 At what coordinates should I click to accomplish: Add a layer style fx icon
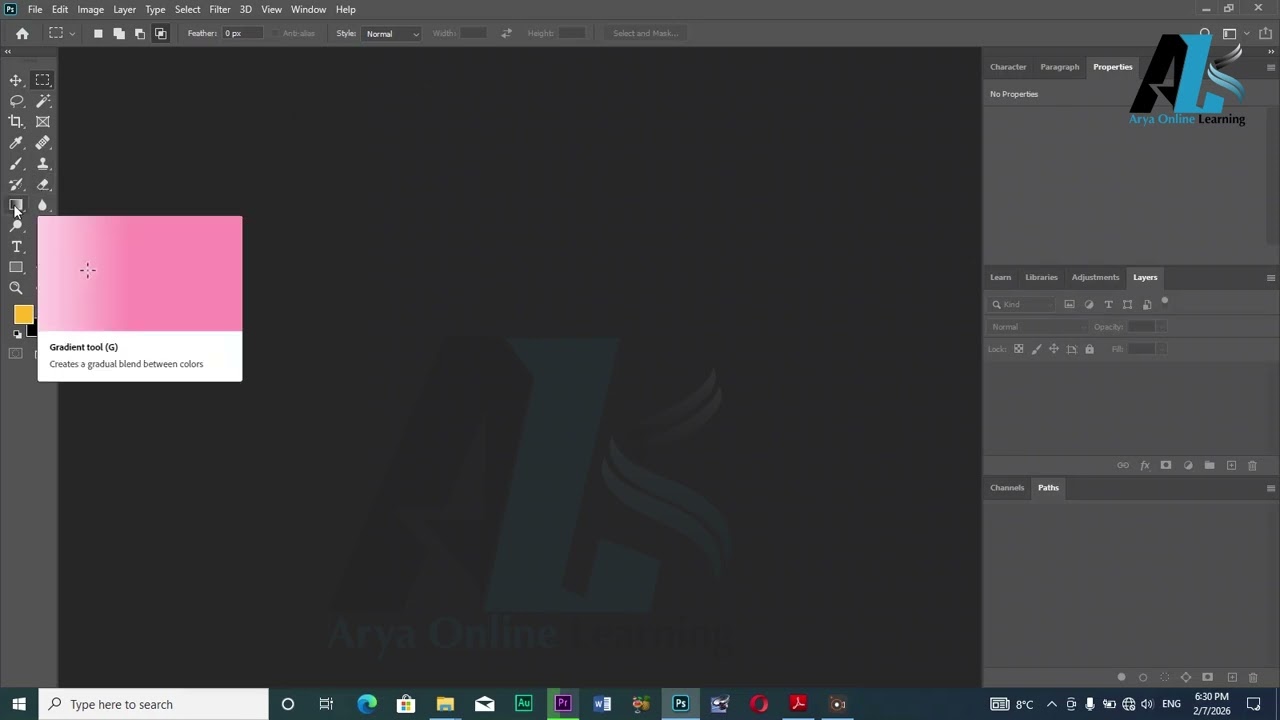tap(1145, 466)
